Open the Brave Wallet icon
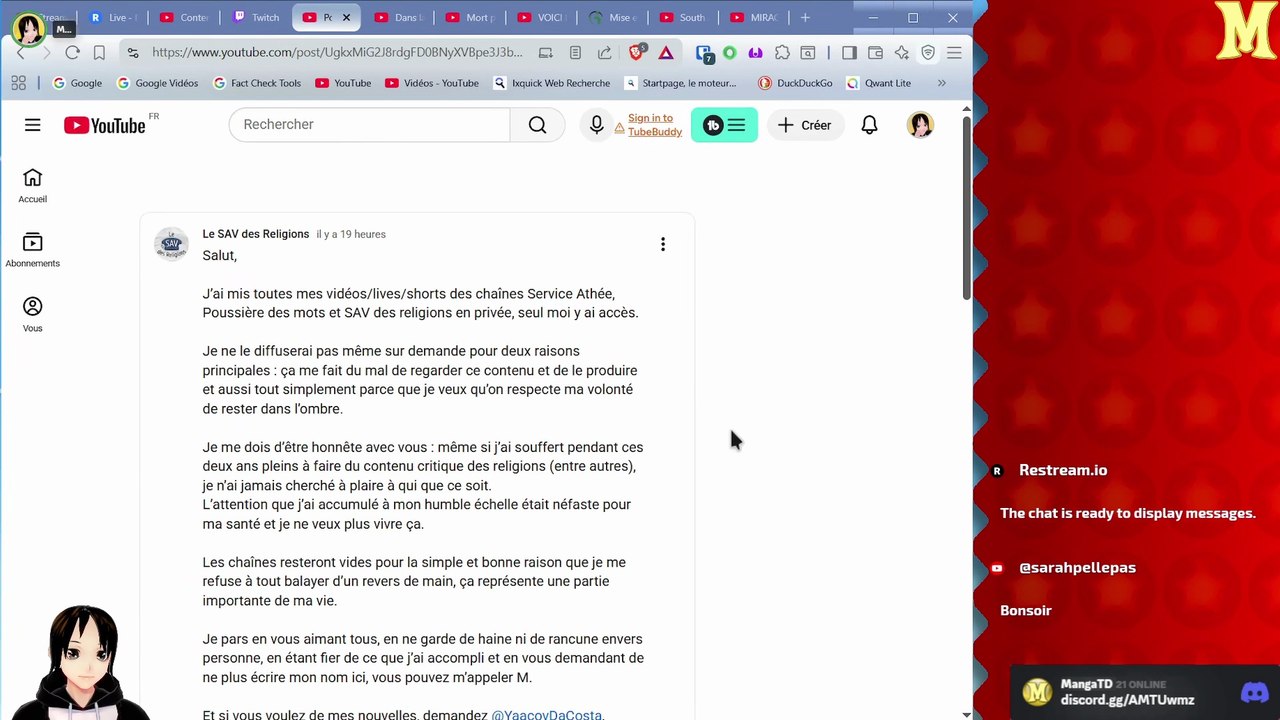This screenshot has width=1280, height=720. pyautogui.click(x=875, y=53)
